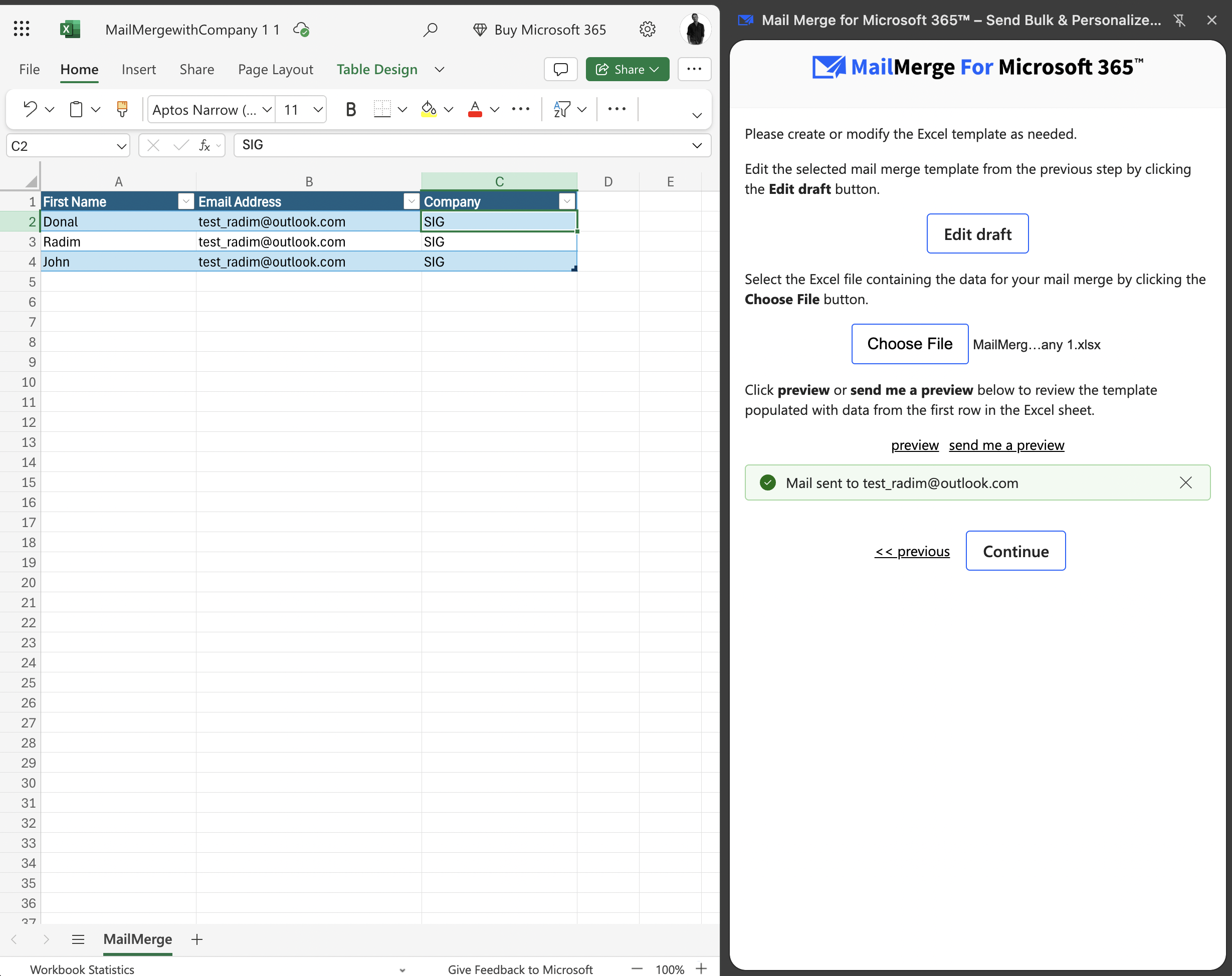Switch to the Table Design tab
The image size is (1232, 976).
pos(377,69)
